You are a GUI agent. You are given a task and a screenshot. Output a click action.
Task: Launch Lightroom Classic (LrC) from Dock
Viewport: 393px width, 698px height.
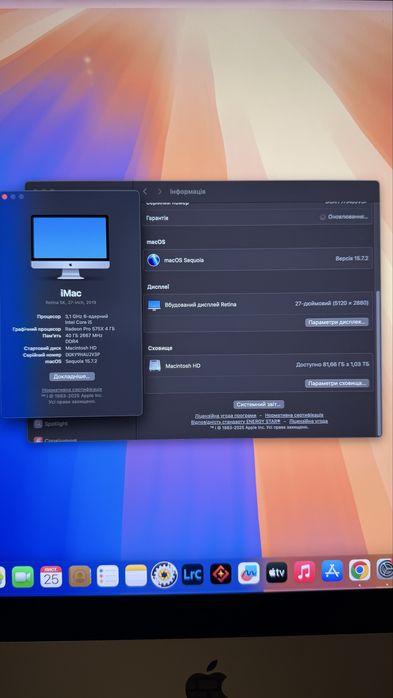[x=193, y=574]
